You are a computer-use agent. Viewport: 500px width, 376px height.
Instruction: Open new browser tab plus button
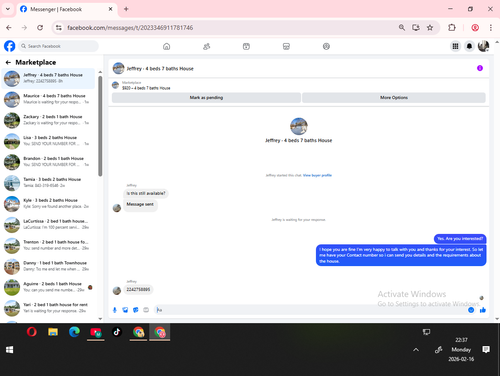(x=126, y=9)
